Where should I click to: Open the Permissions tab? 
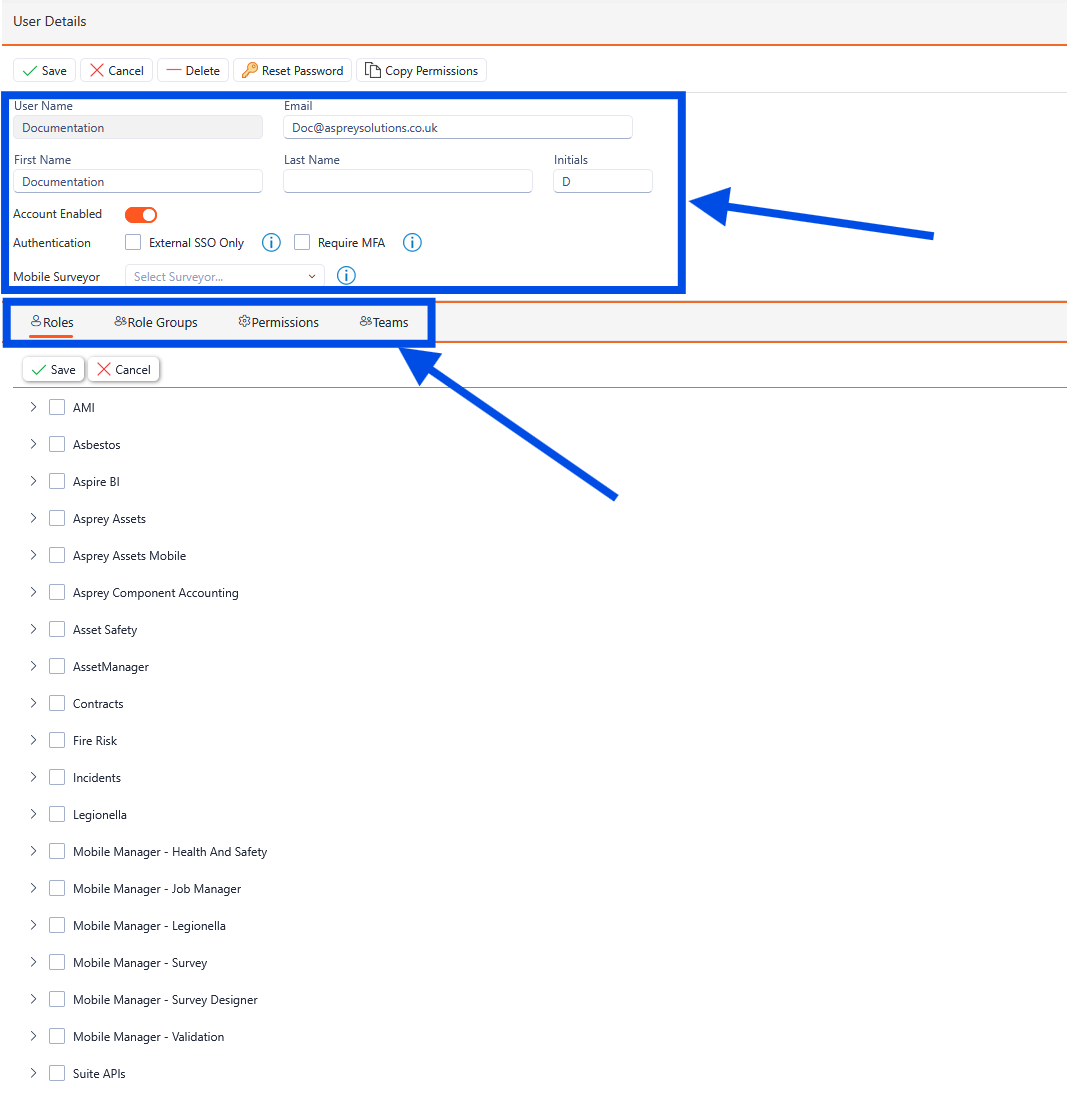[x=279, y=322]
